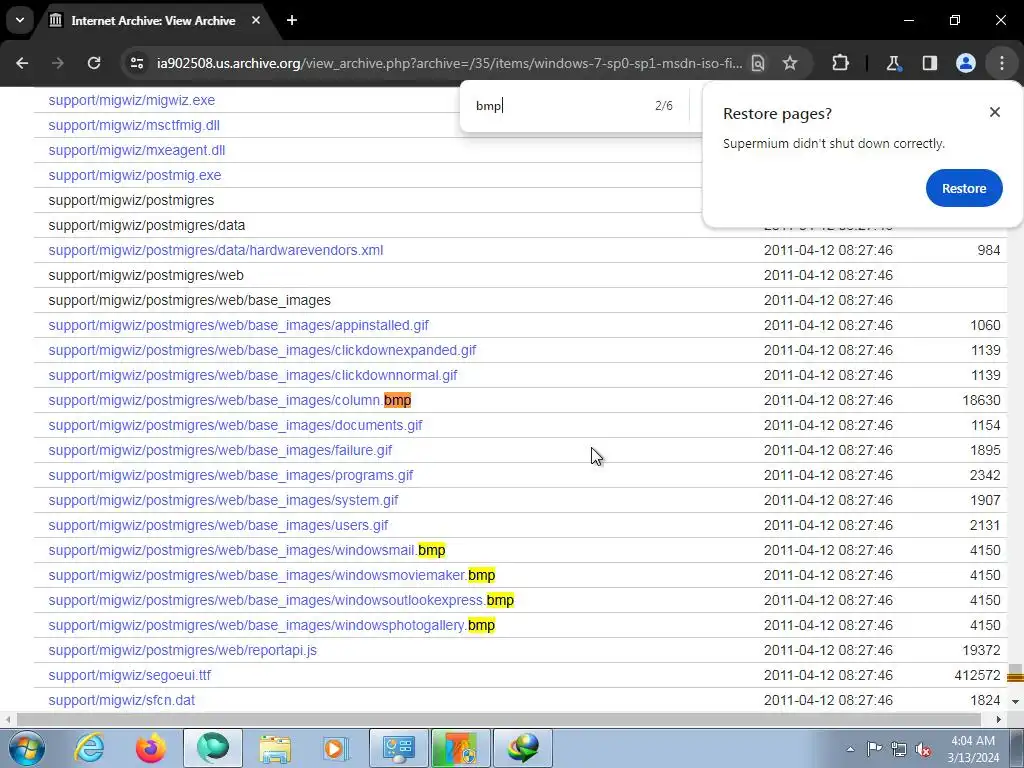Screen dimensions: 1024x768
Task: Switch to the Supermium browser taskbar icon
Action: click(213, 748)
